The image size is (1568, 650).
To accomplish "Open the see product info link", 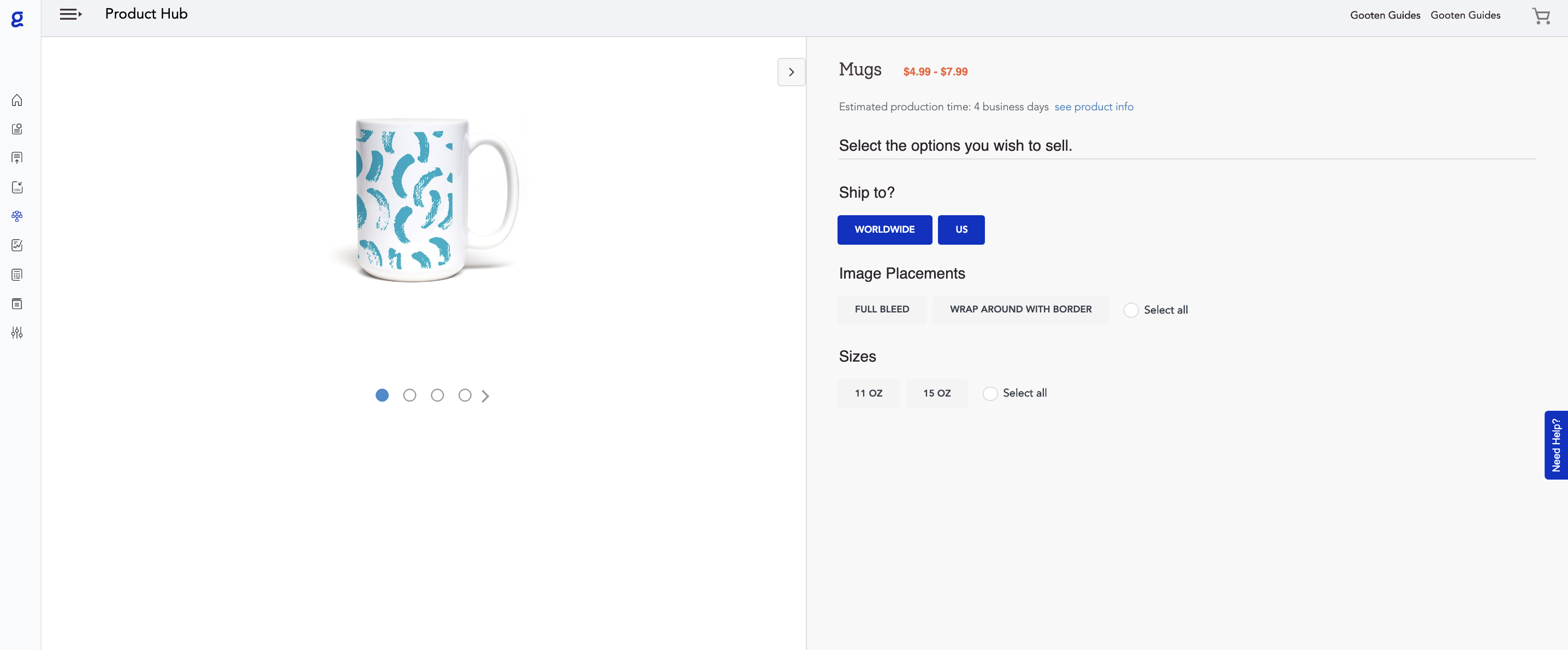I will pos(1093,107).
